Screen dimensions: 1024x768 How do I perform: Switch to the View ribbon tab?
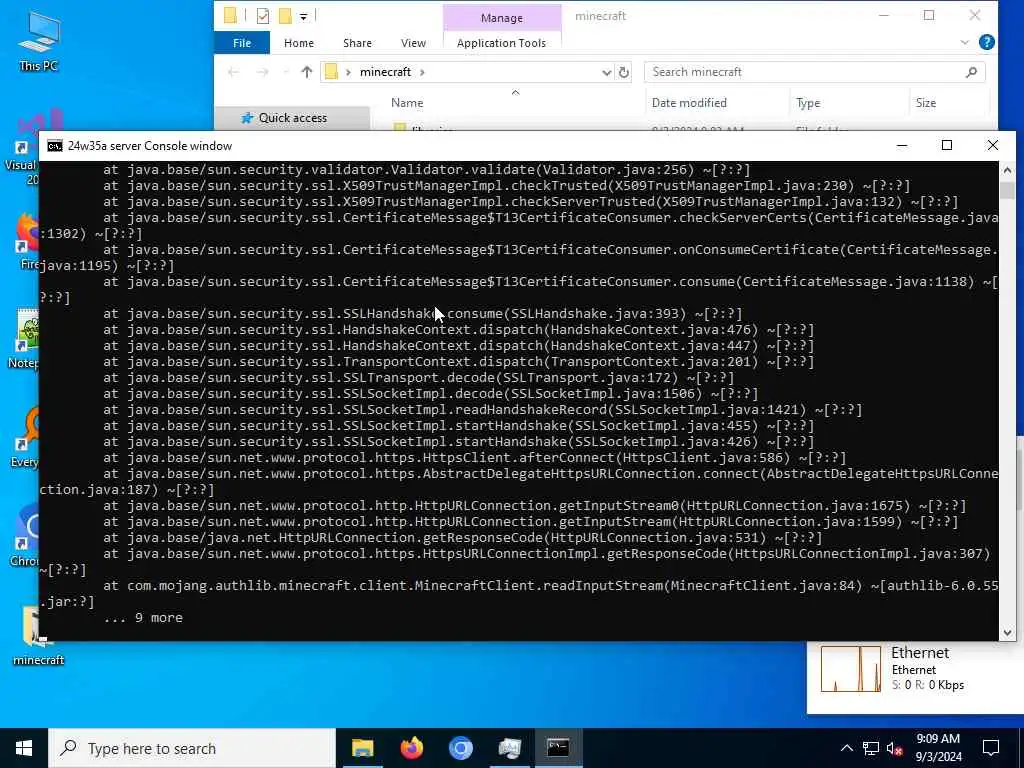(413, 43)
